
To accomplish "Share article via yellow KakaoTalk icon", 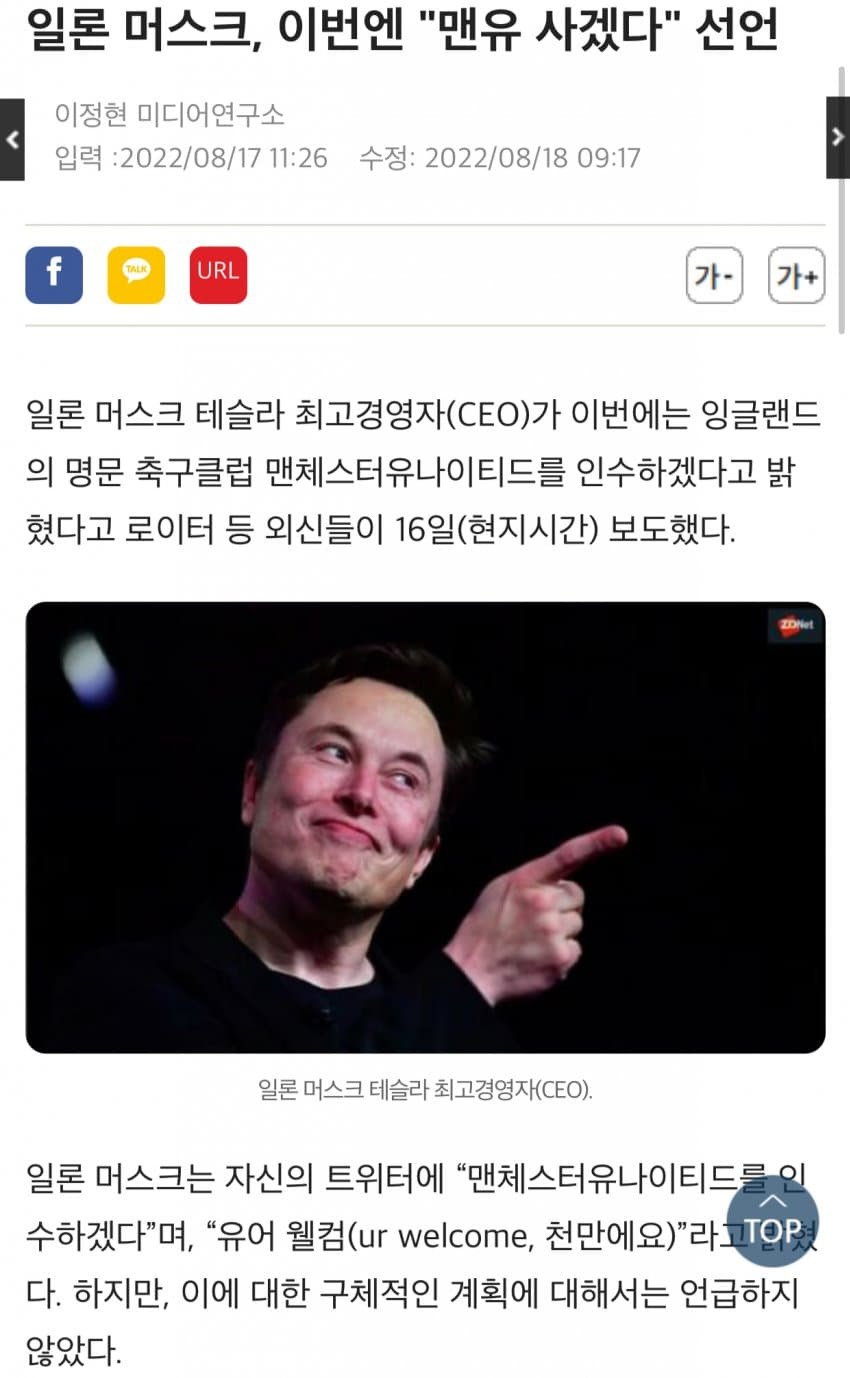I will (136, 275).
